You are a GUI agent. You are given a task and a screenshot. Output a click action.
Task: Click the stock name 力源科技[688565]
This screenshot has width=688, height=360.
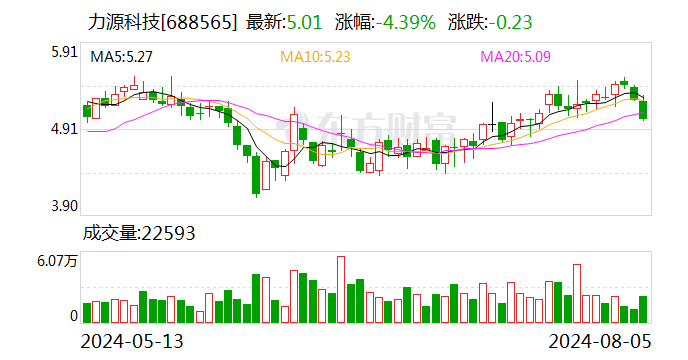pyautogui.click(x=162, y=22)
